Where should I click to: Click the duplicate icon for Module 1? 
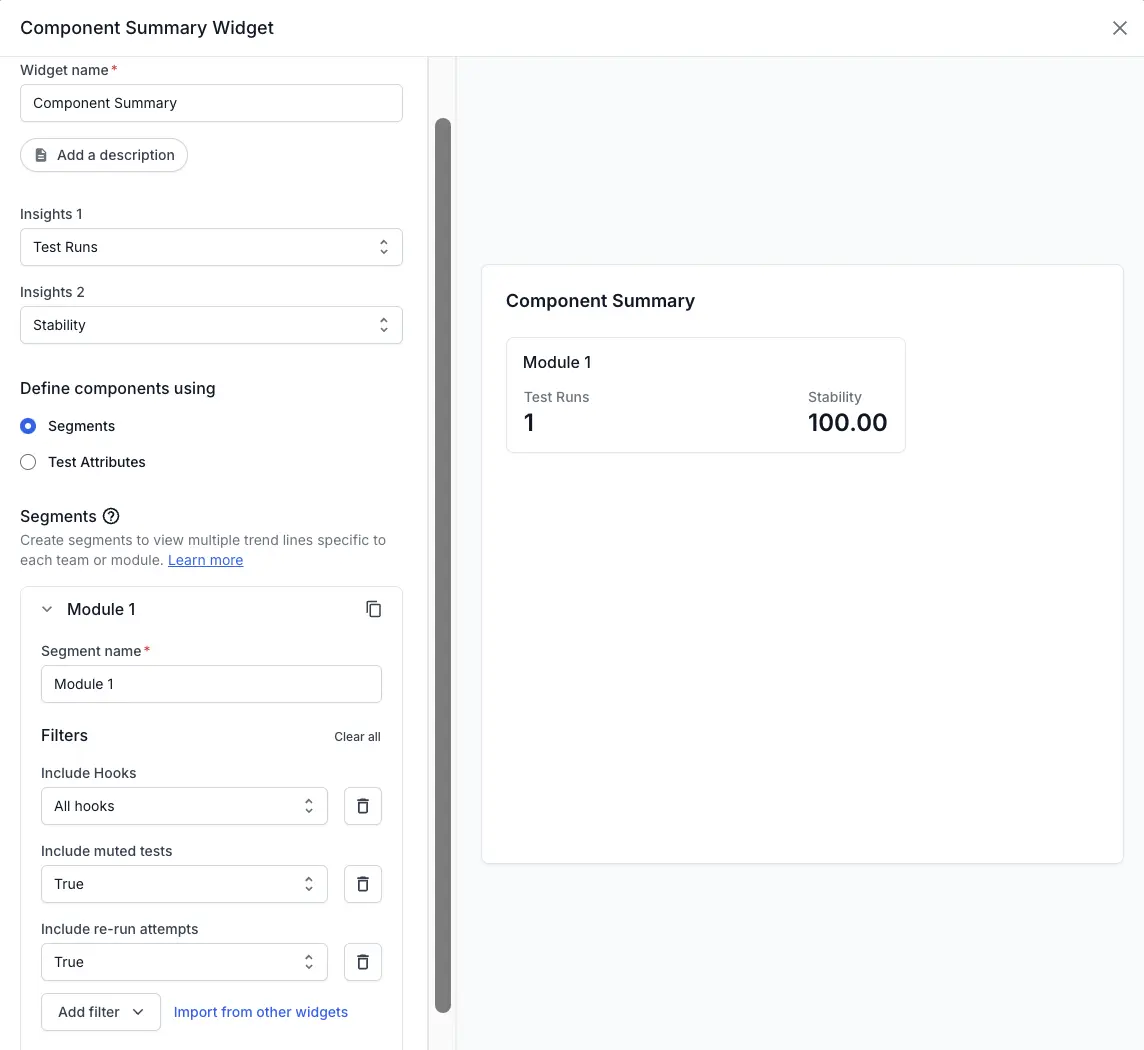(373, 609)
